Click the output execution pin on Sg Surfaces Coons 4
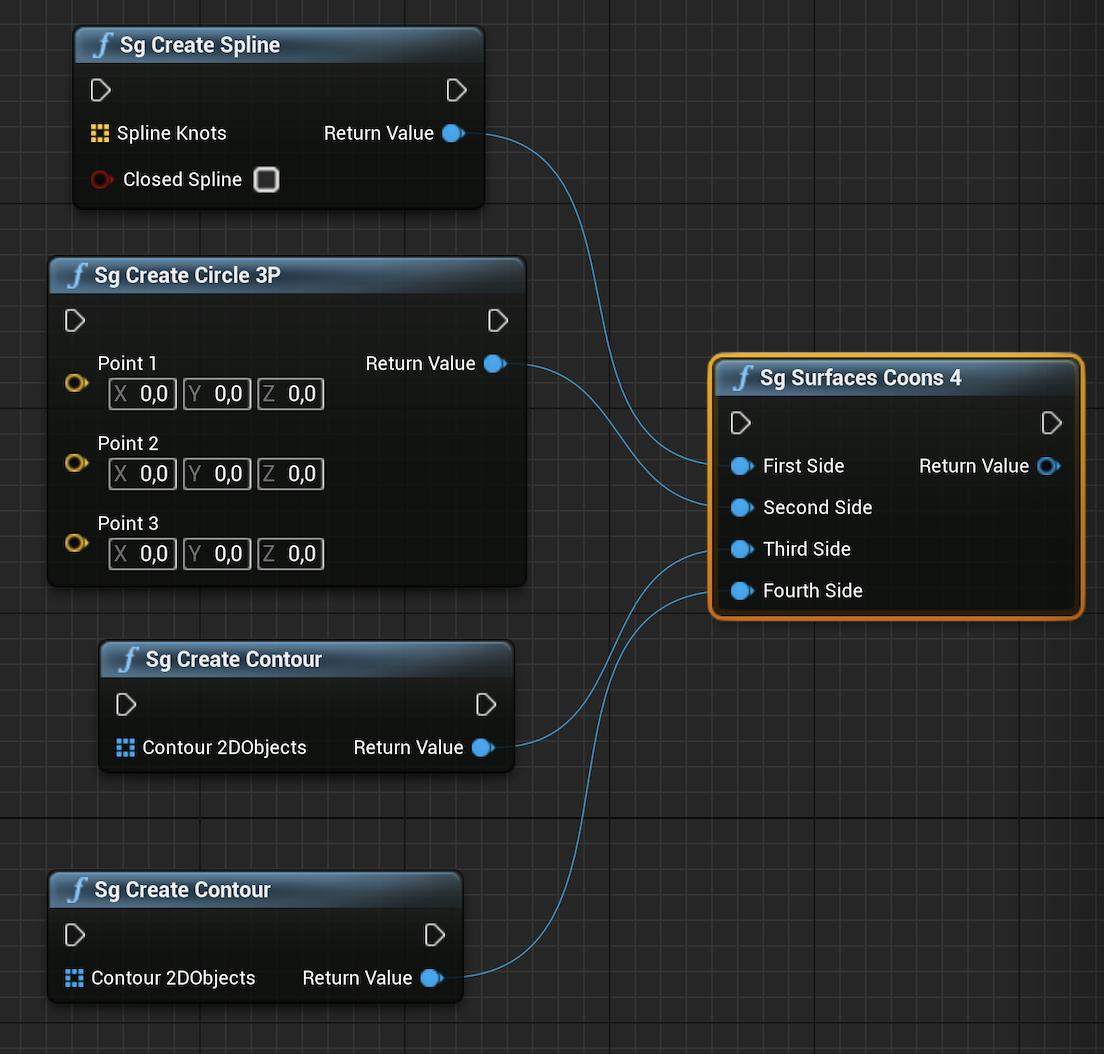 tap(1051, 423)
